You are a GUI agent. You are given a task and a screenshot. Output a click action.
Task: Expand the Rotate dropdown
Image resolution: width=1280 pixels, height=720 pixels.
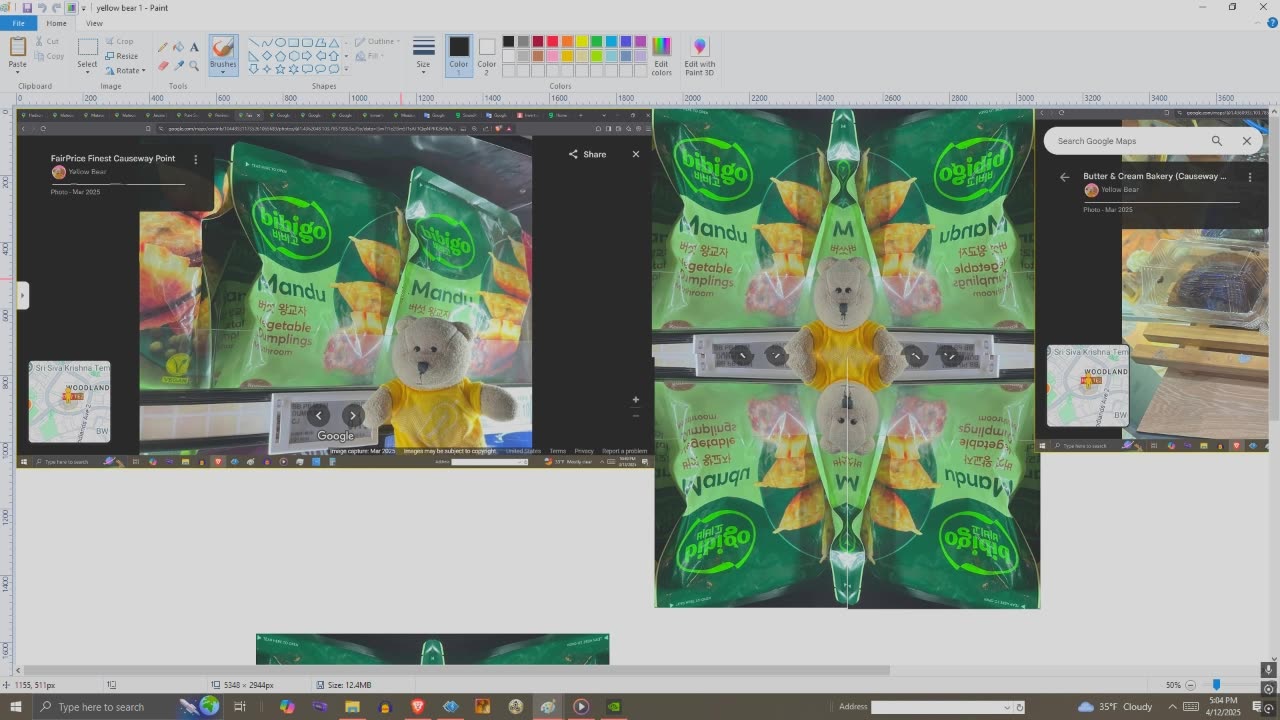tap(125, 70)
